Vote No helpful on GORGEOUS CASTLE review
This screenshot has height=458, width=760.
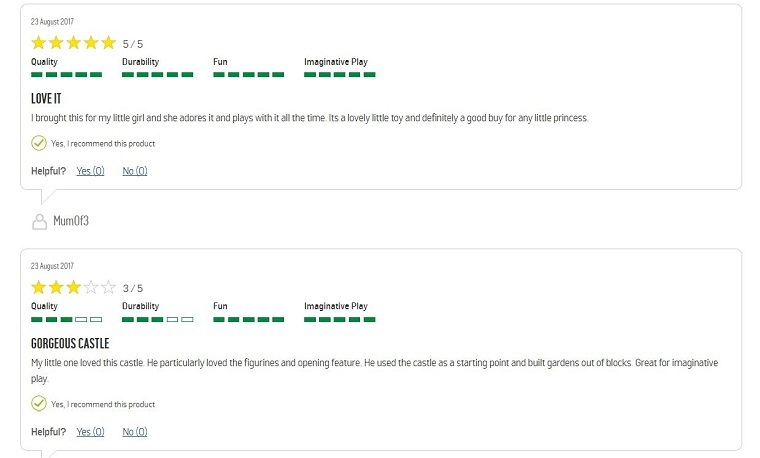[x=134, y=432]
